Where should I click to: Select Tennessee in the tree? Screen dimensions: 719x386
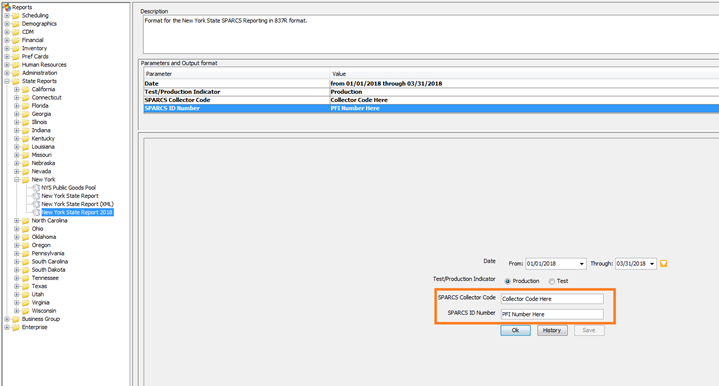coord(45,278)
